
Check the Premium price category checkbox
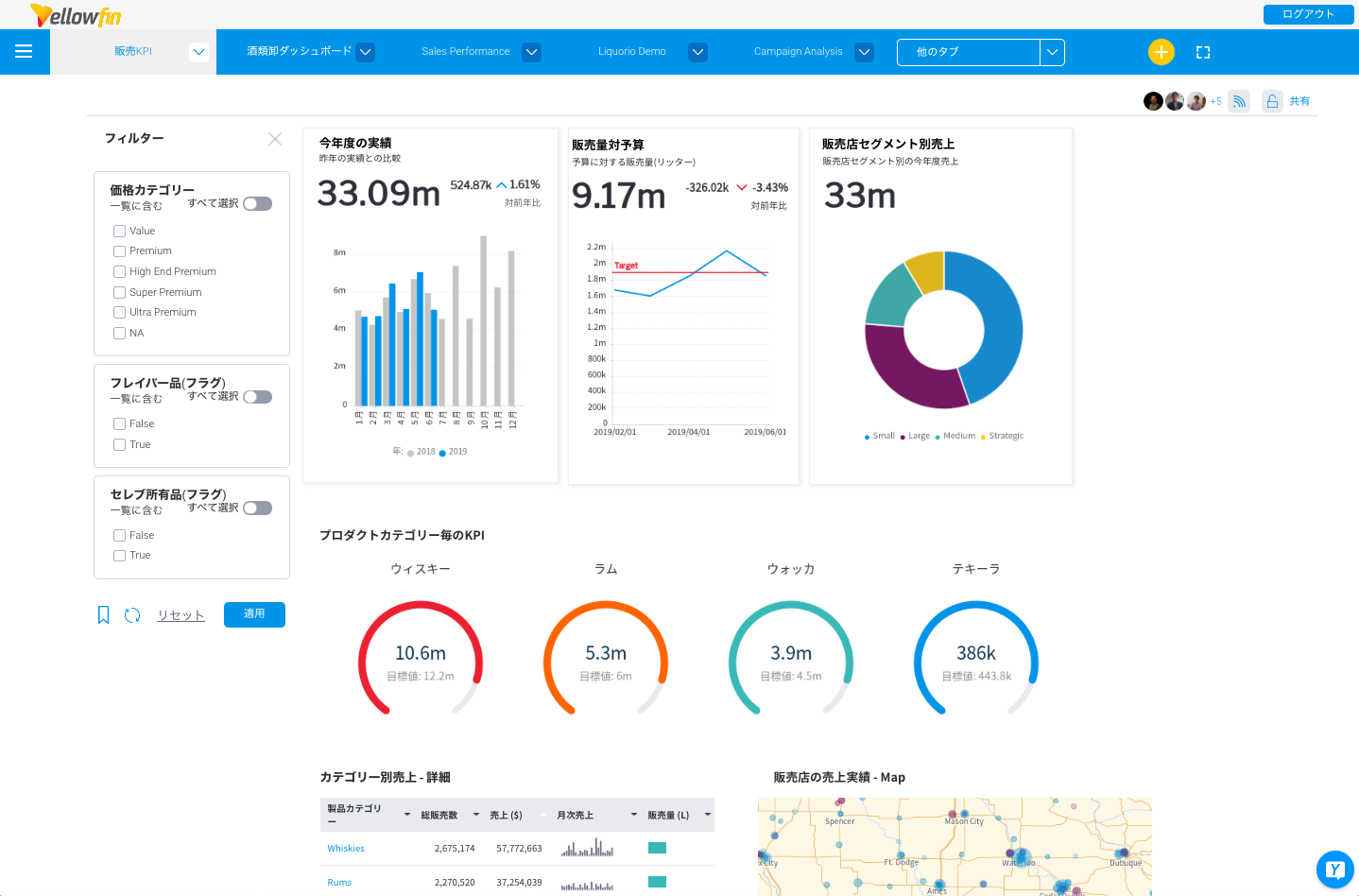120,251
